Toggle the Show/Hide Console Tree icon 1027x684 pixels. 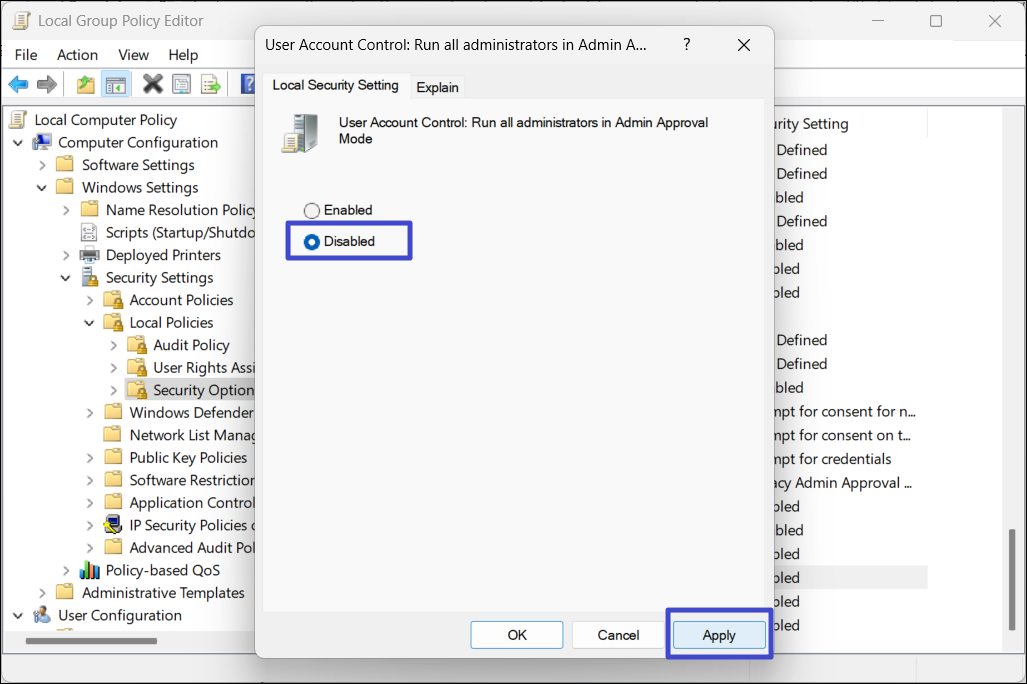pos(116,85)
